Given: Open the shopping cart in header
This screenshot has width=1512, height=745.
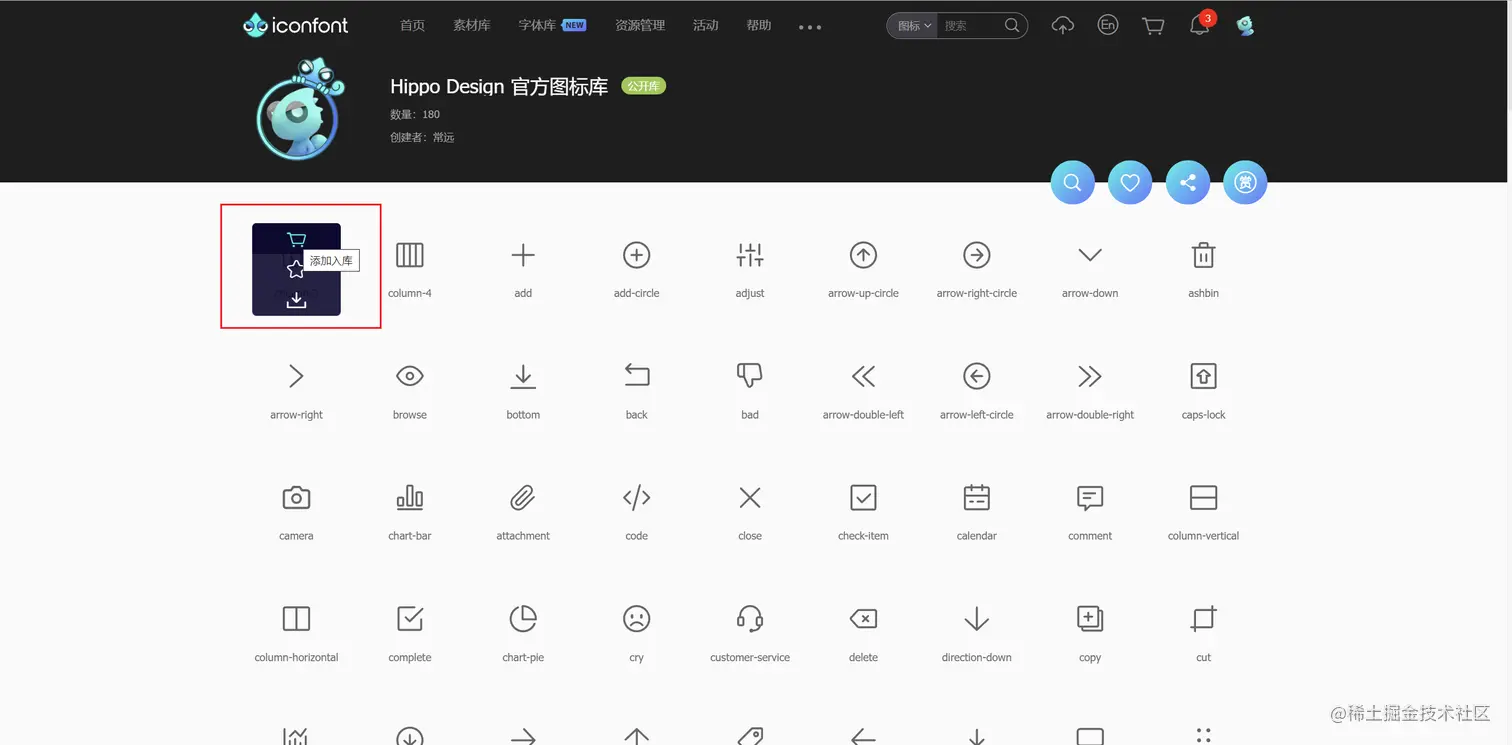Looking at the screenshot, I should click(1153, 26).
